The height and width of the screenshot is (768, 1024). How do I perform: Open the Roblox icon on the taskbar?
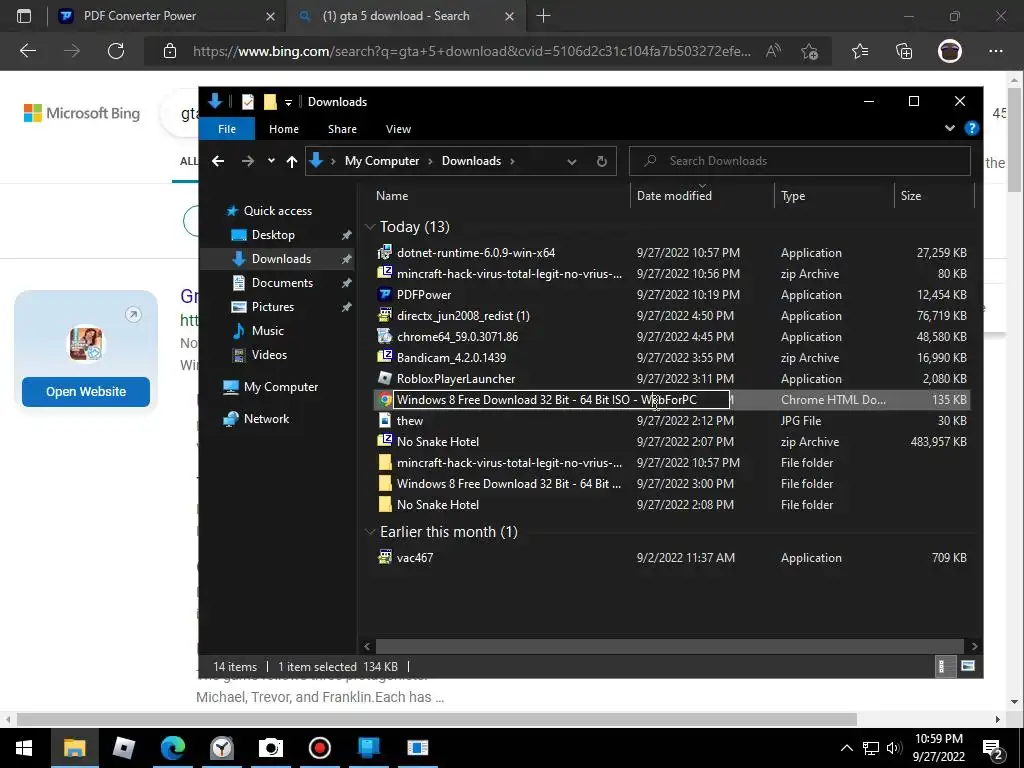(123, 748)
